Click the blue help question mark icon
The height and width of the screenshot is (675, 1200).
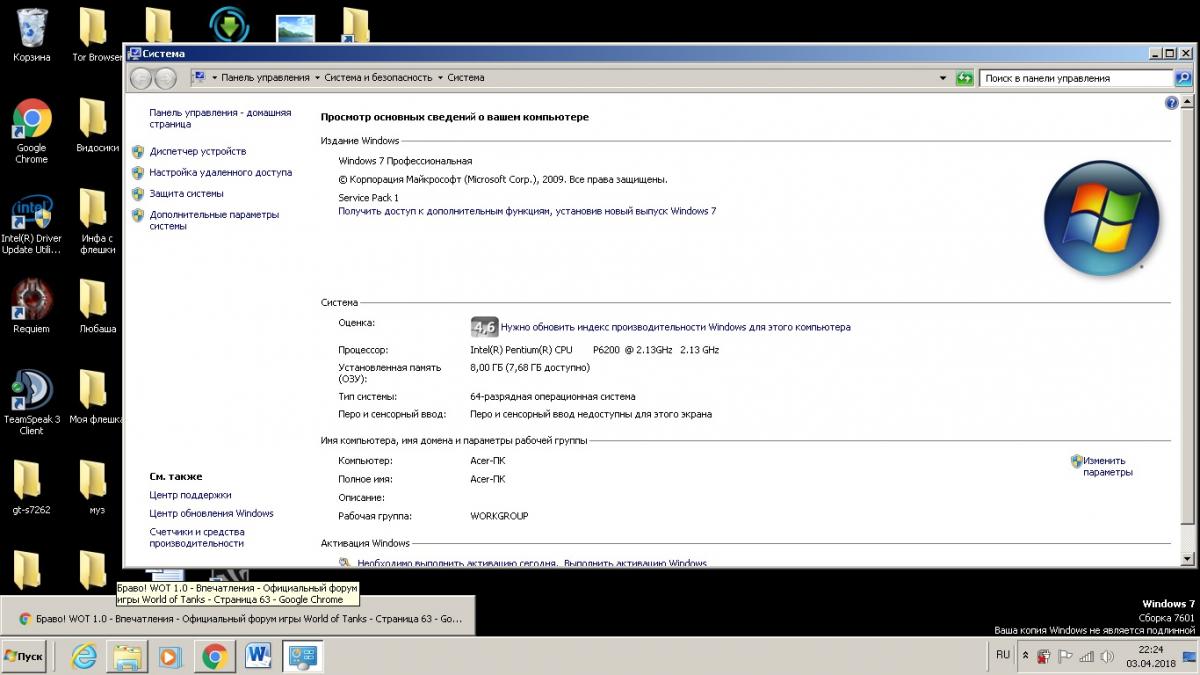[x=1172, y=103]
